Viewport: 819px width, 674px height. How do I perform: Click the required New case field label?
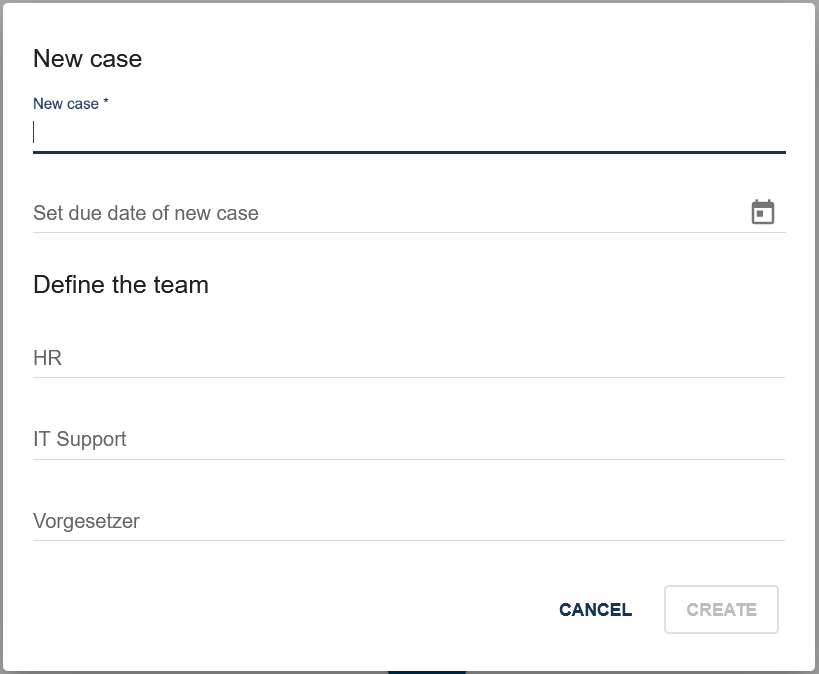coord(70,103)
